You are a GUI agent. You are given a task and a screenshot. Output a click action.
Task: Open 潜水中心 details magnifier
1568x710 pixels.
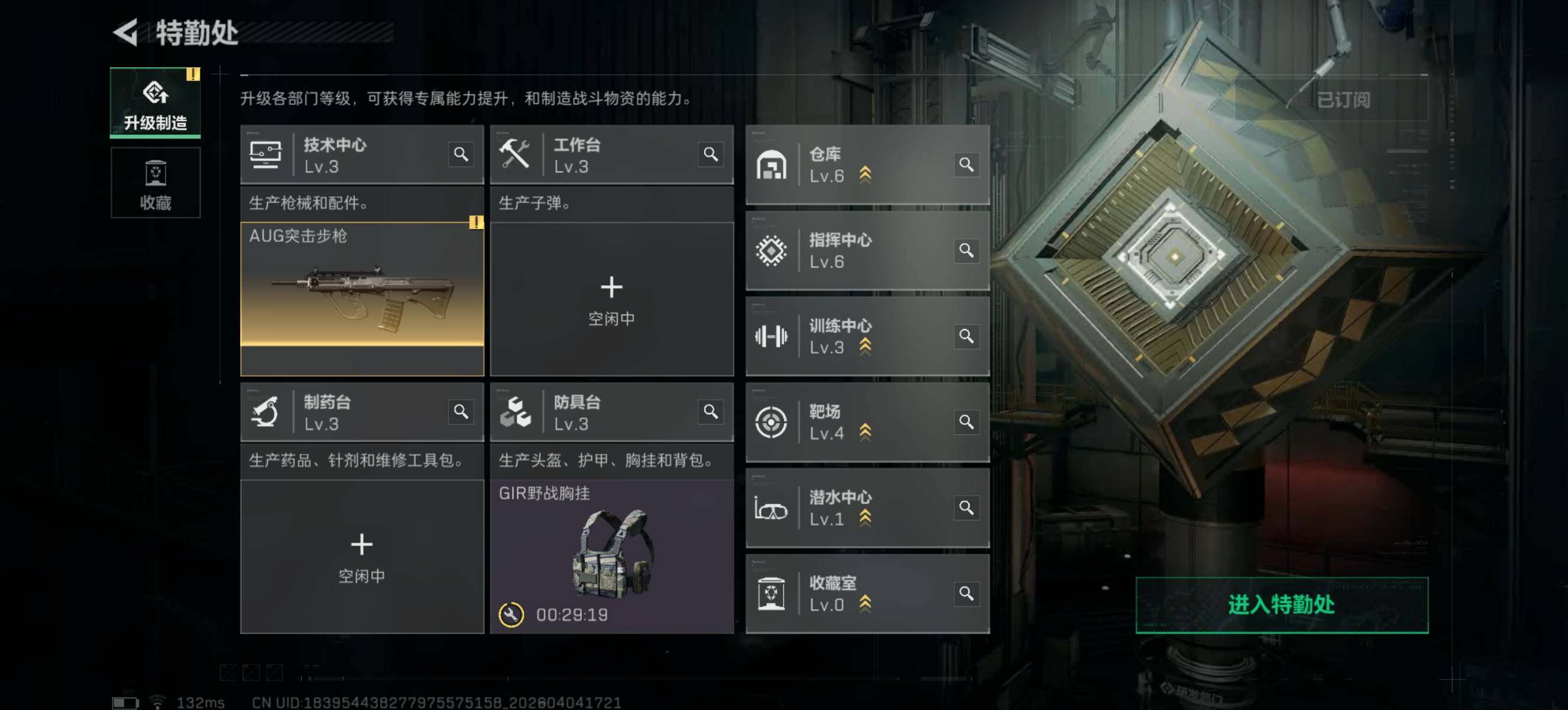point(966,508)
